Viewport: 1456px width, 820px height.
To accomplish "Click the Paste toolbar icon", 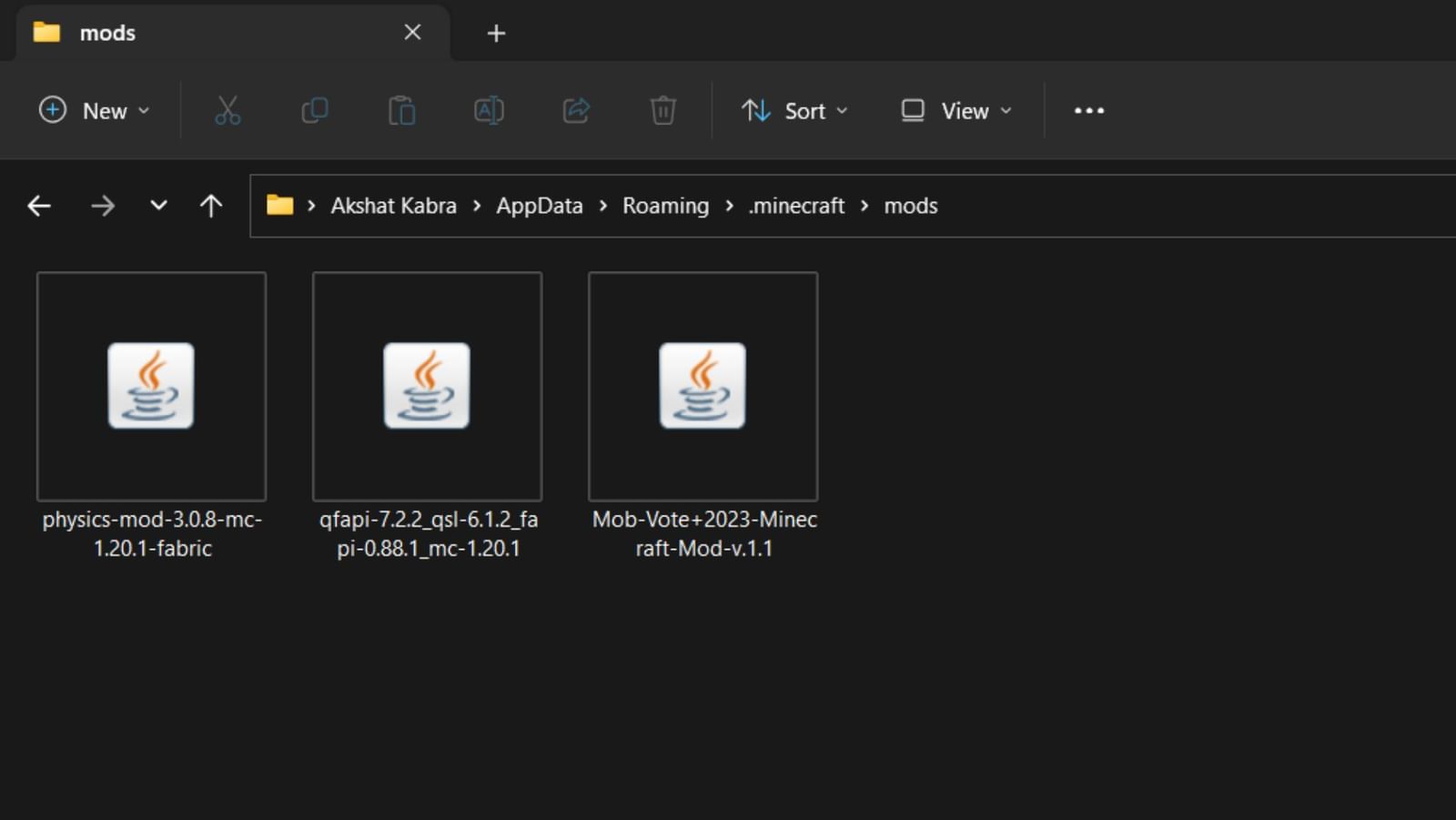I will 401,110.
